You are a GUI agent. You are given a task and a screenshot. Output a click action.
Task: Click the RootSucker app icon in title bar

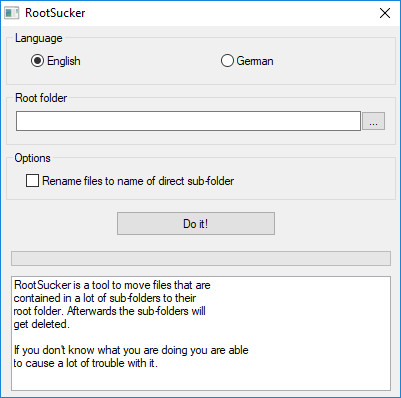11,13
